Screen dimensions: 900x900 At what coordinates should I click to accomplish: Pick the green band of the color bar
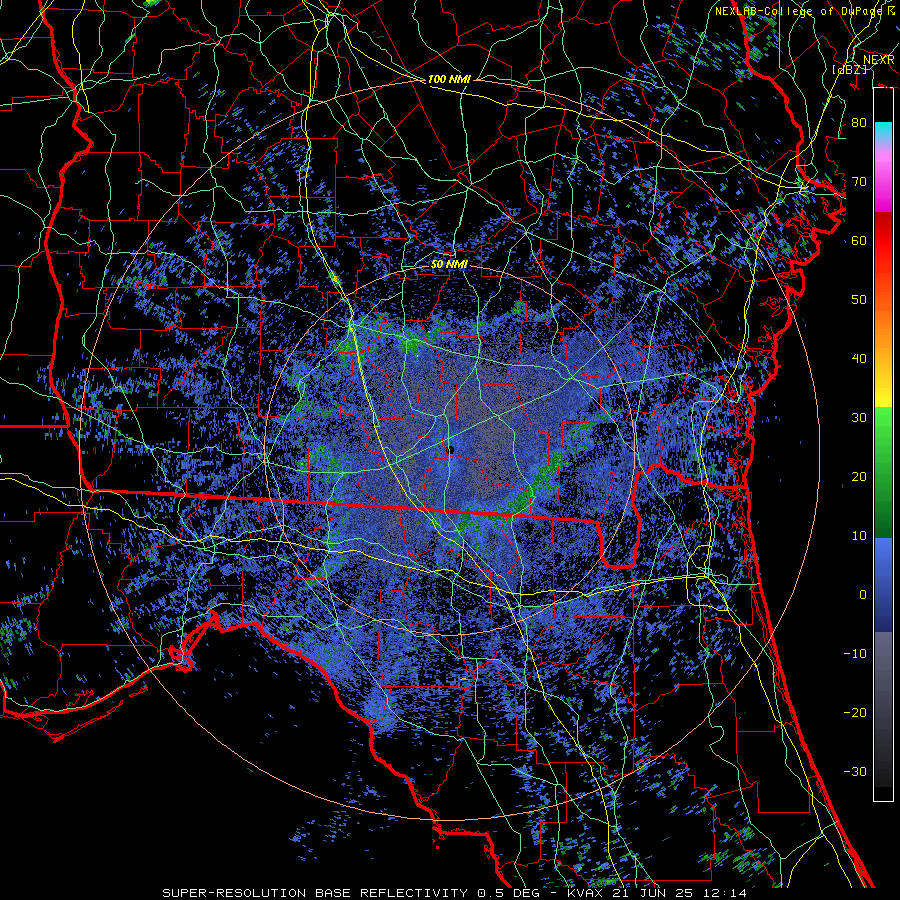coord(883,472)
